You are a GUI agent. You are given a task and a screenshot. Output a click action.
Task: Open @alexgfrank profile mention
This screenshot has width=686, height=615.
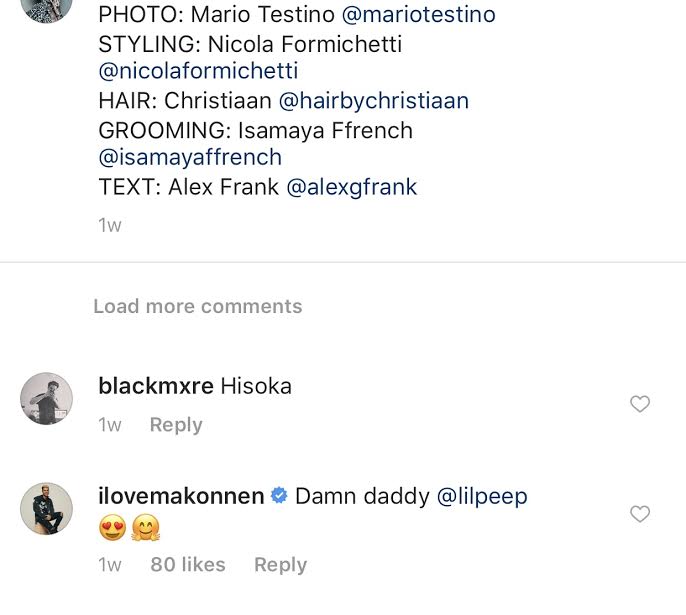click(x=352, y=187)
